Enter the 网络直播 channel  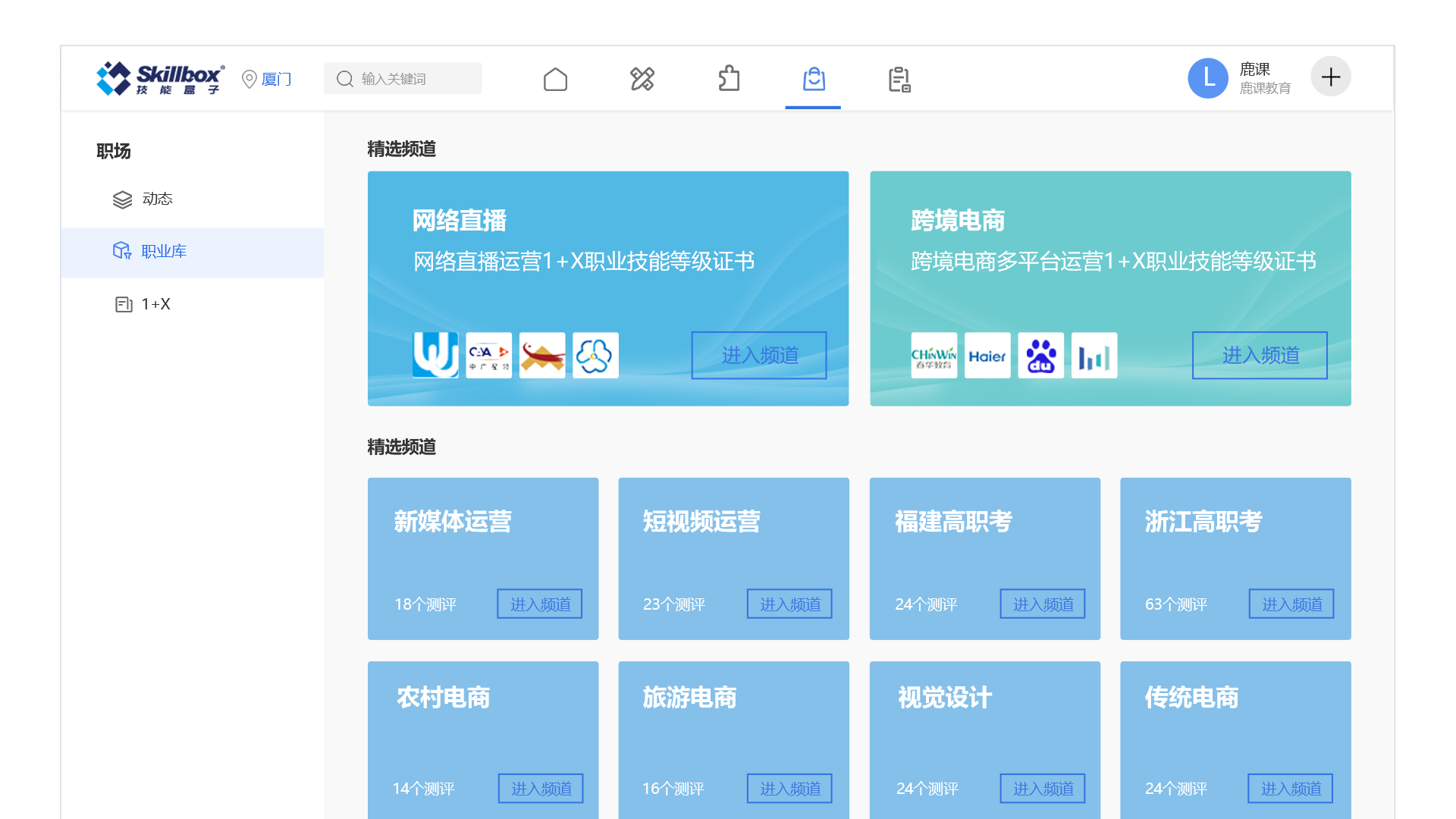[x=759, y=355]
